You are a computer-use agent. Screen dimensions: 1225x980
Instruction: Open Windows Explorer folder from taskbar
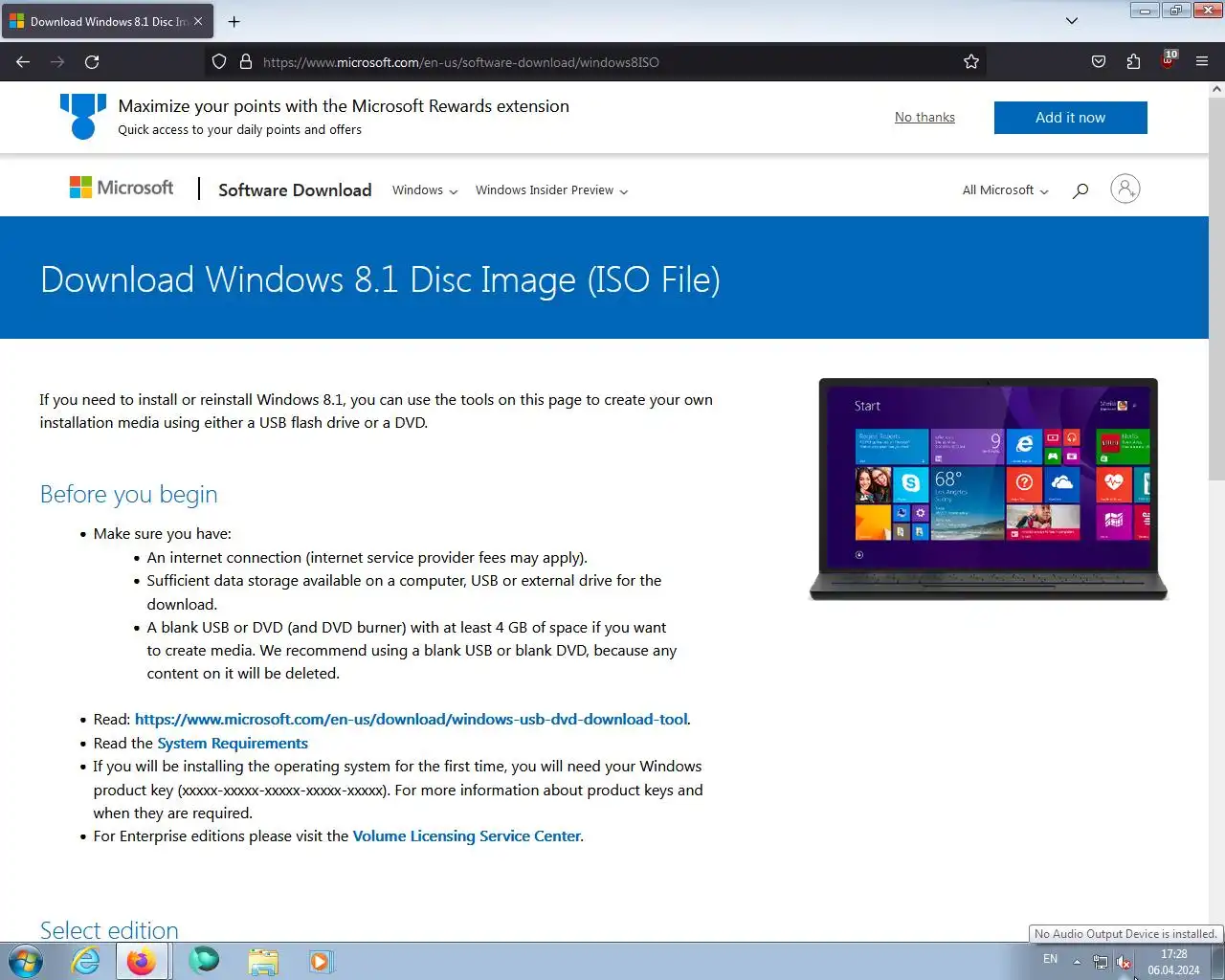pos(263,961)
